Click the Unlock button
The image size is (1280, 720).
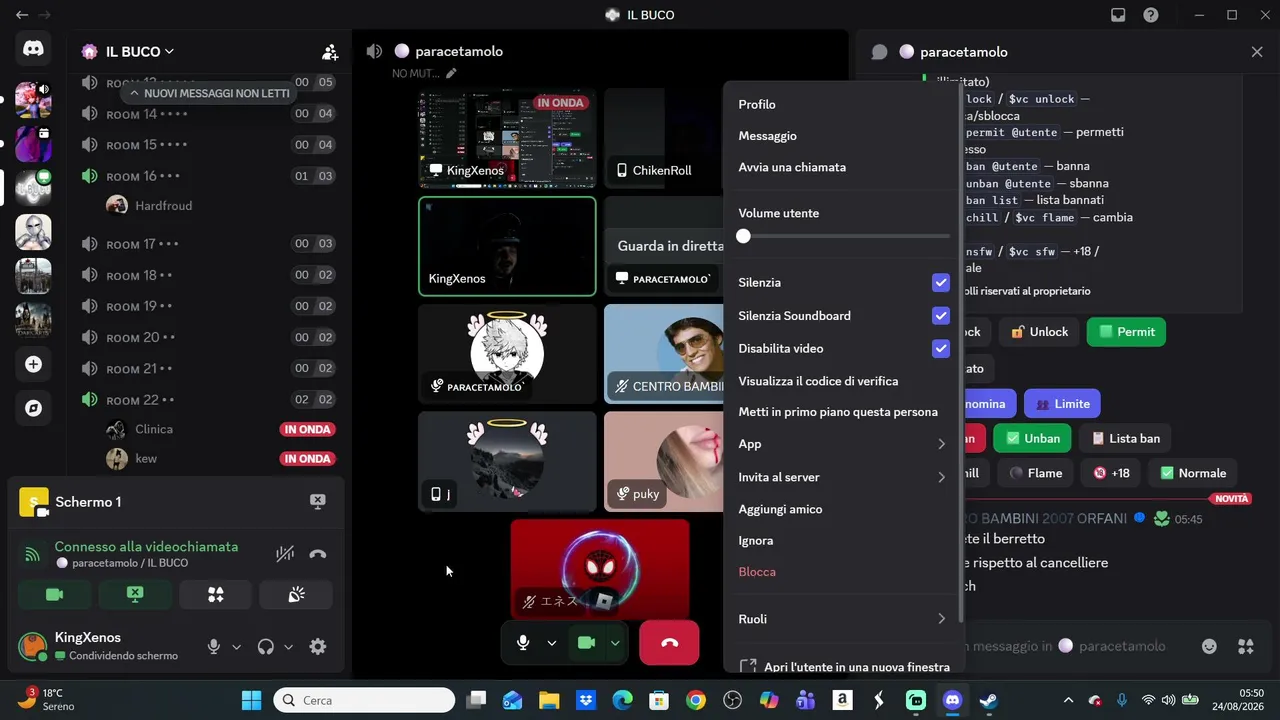(1039, 332)
